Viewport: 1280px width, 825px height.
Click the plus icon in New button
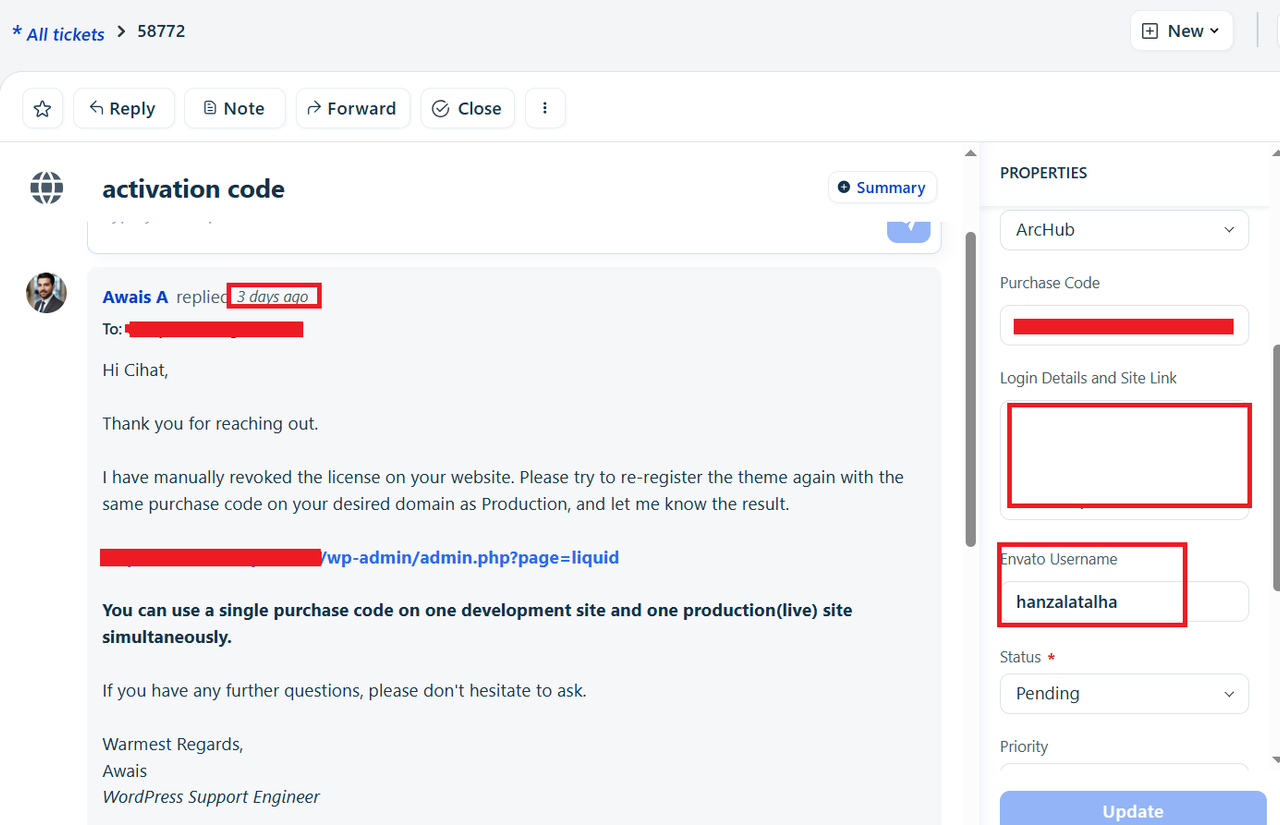click(1150, 31)
